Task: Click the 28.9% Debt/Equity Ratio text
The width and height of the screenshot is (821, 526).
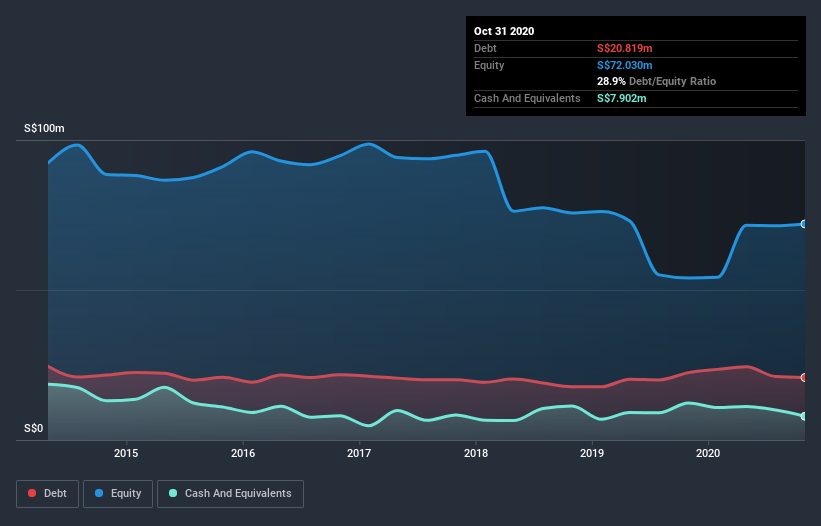Action: click(657, 82)
